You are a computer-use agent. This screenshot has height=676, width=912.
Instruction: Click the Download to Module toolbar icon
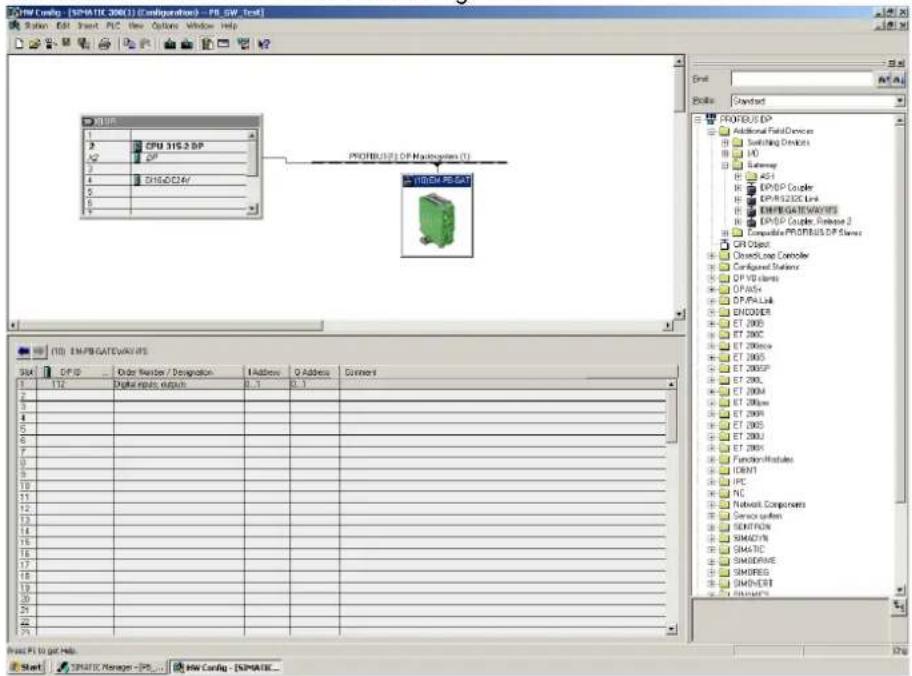click(x=170, y=44)
